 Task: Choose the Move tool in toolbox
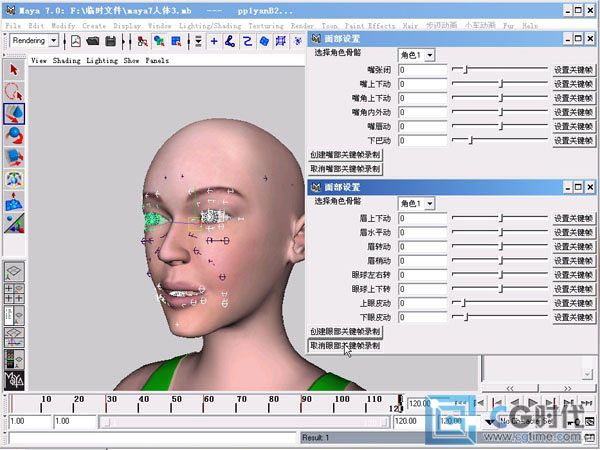click(x=14, y=114)
